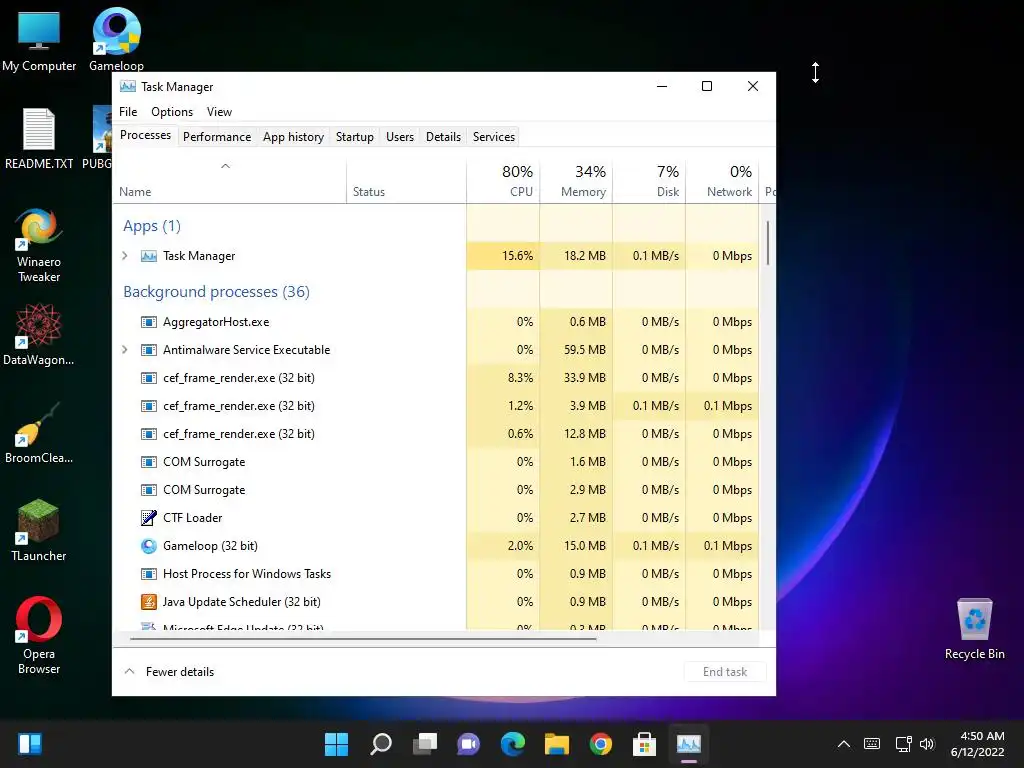Select COM Surrogate using 1.6 MB

[x=436, y=462]
